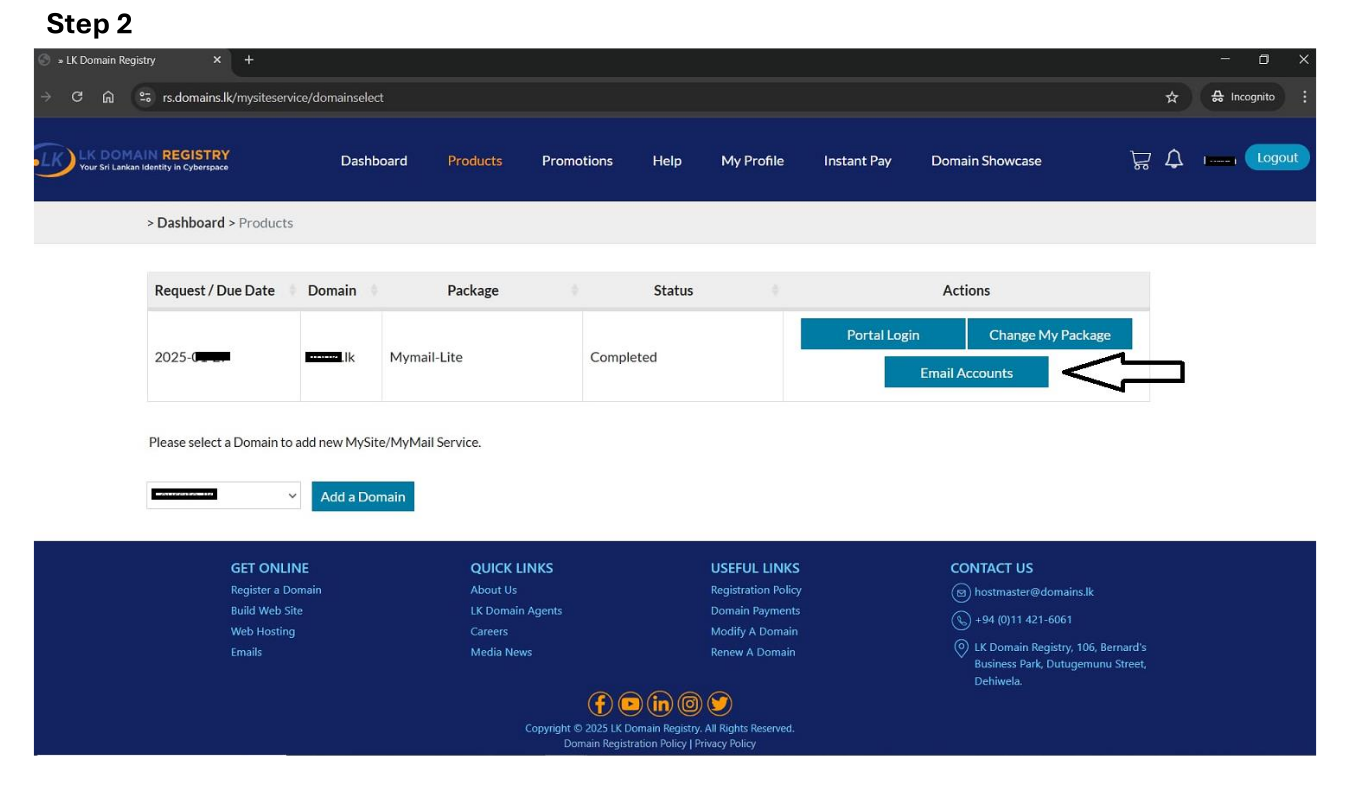
Task: Sort the table by Package column
Action: tap(472, 290)
